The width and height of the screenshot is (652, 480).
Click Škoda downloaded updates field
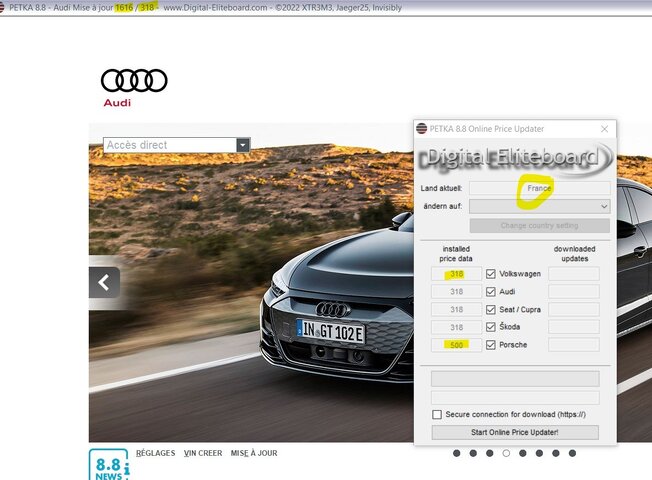click(x=574, y=327)
